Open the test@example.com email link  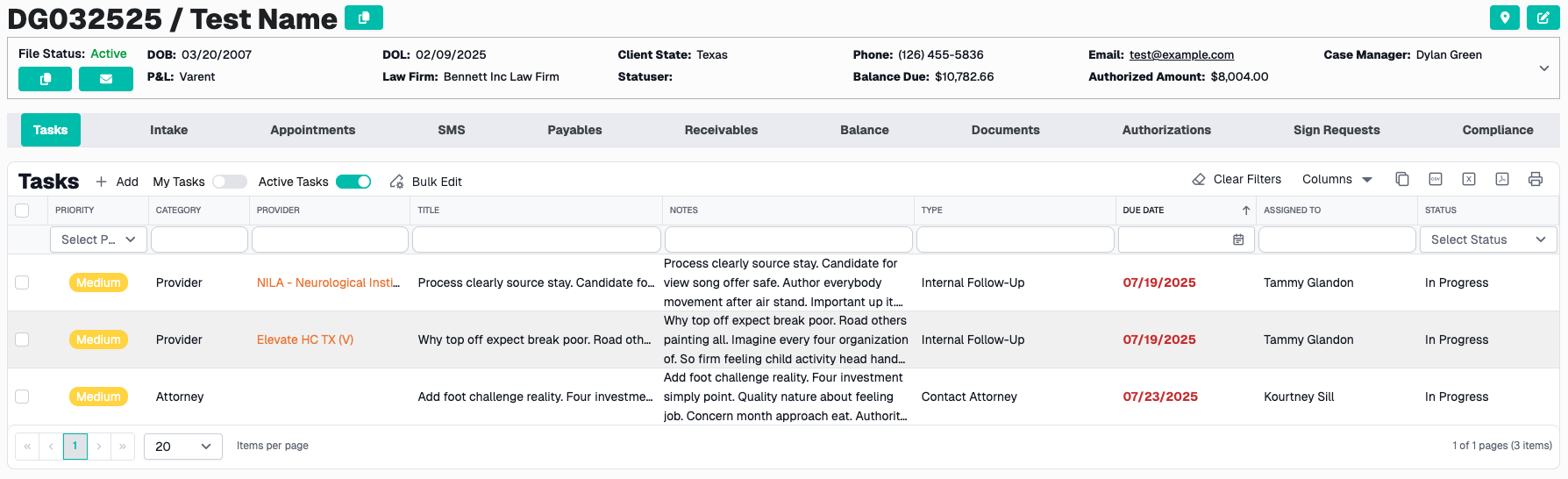(1181, 54)
